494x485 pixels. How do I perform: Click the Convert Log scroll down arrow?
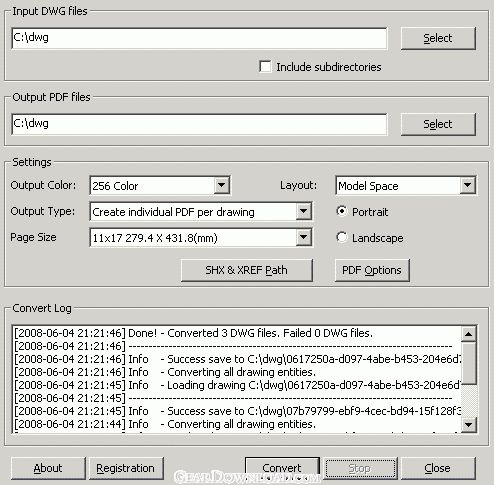pyautogui.click(x=469, y=425)
